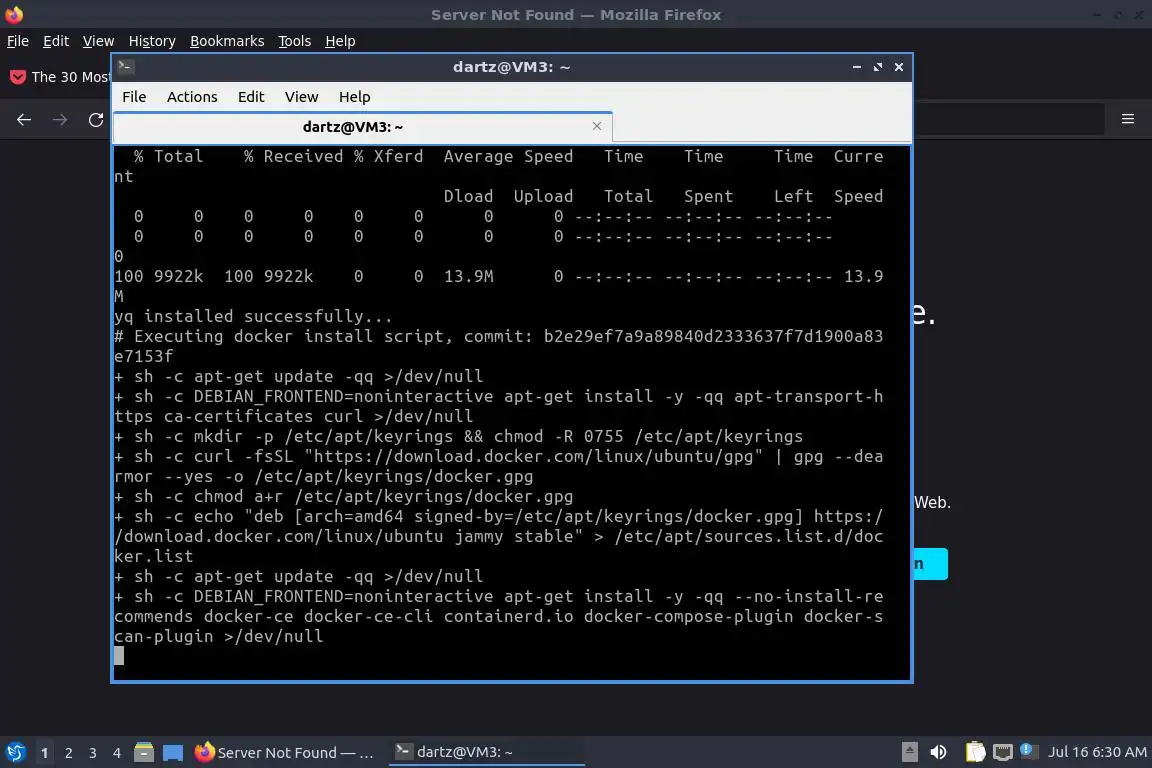
Task: Select The 30 Most Firefox tab
Action: 59,77
